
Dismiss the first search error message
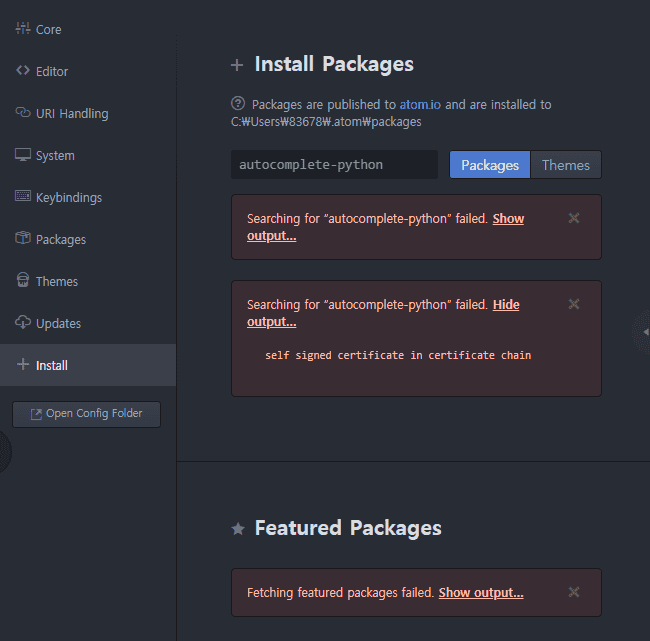click(574, 218)
